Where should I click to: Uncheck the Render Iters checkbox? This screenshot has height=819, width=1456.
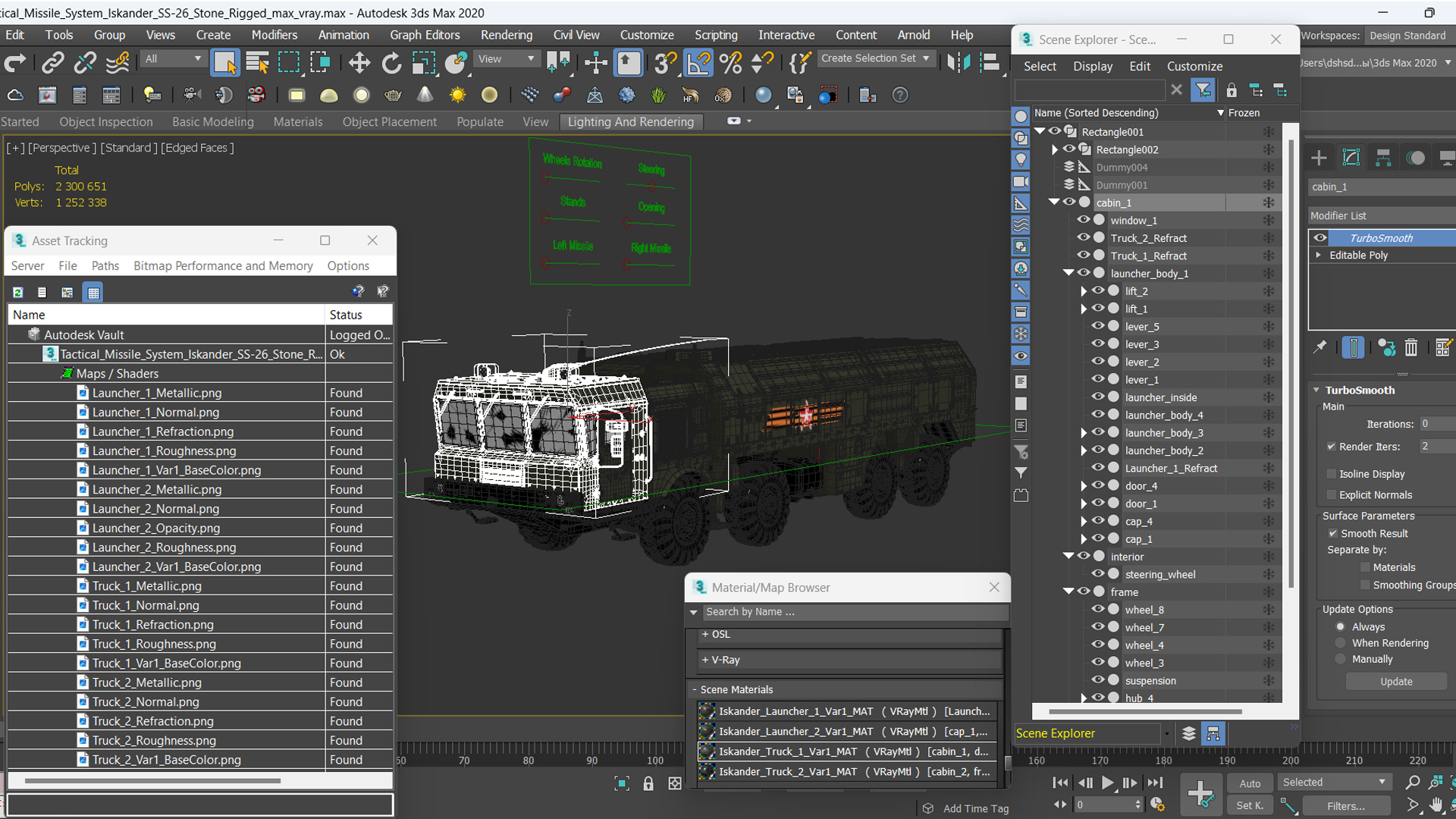pos(1331,446)
